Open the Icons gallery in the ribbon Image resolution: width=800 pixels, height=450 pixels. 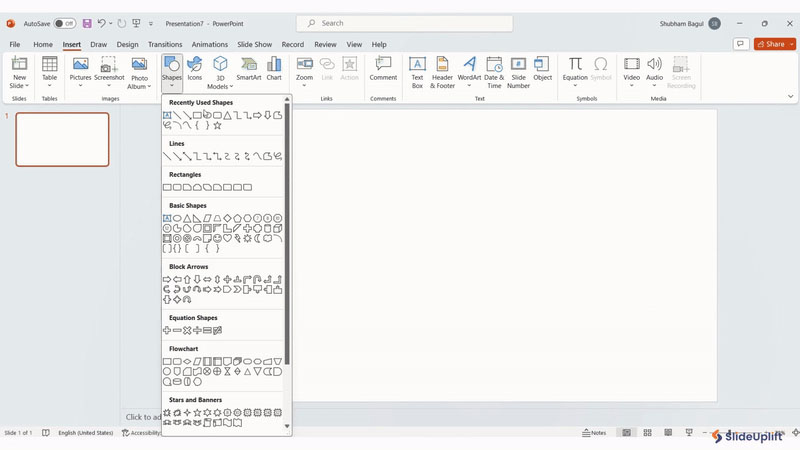(194, 69)
